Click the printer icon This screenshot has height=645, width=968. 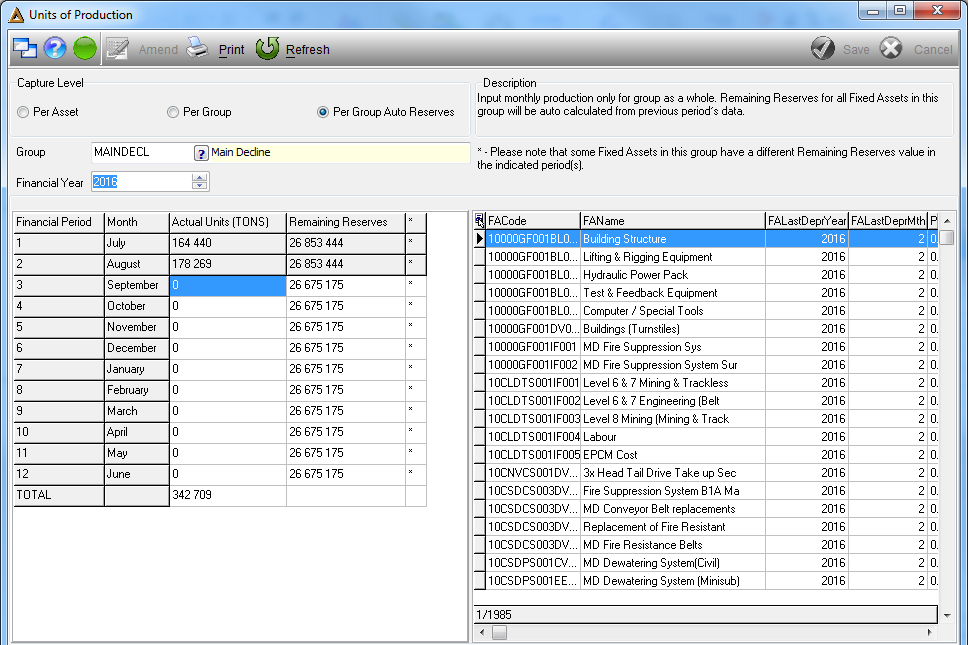coord(198,48)
